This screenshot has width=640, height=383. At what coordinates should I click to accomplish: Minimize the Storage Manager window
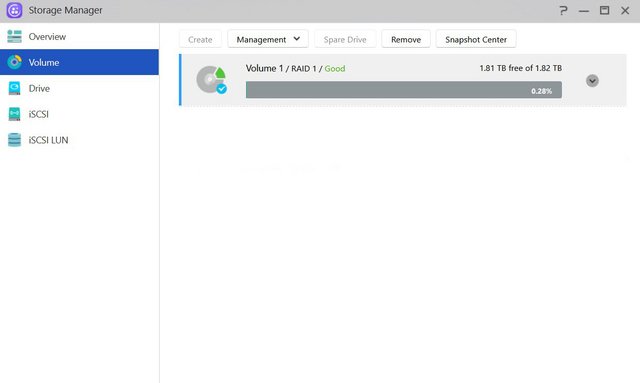coord(584,11)
